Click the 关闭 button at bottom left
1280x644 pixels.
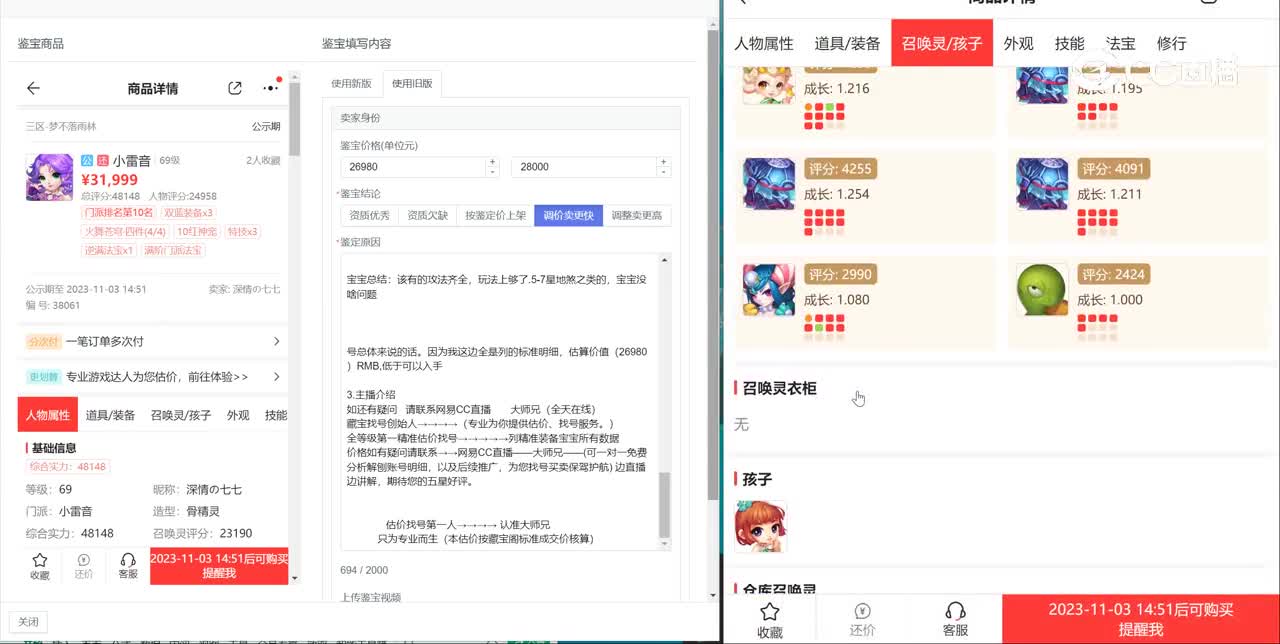[28, 622]
